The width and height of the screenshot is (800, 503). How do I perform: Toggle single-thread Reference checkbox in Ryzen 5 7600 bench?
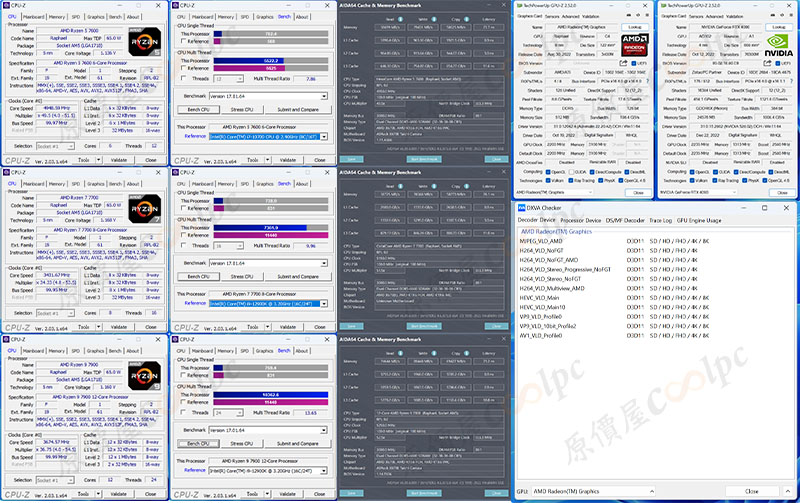click(184, 41)
